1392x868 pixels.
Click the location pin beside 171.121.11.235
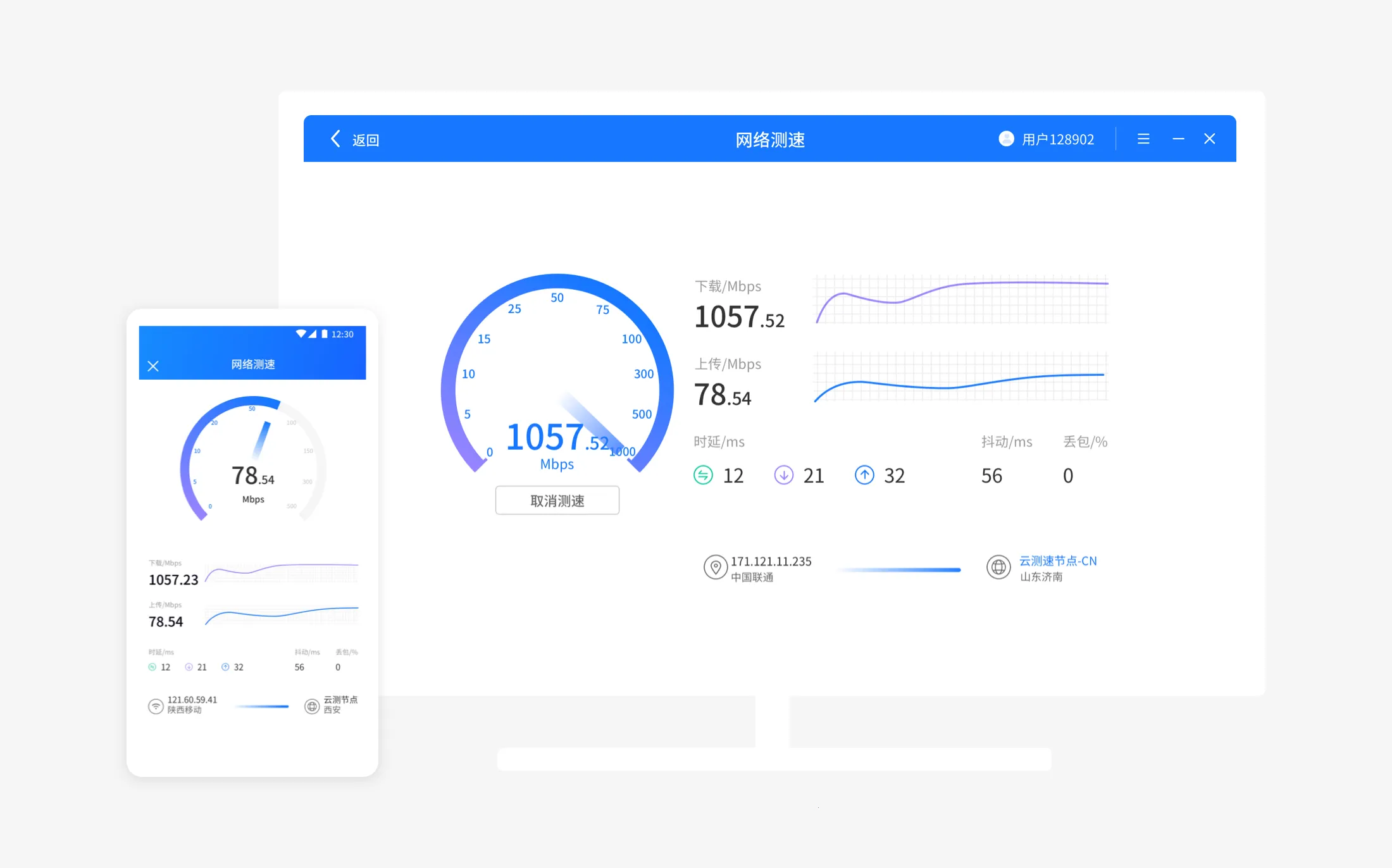(x=716, y=567)
